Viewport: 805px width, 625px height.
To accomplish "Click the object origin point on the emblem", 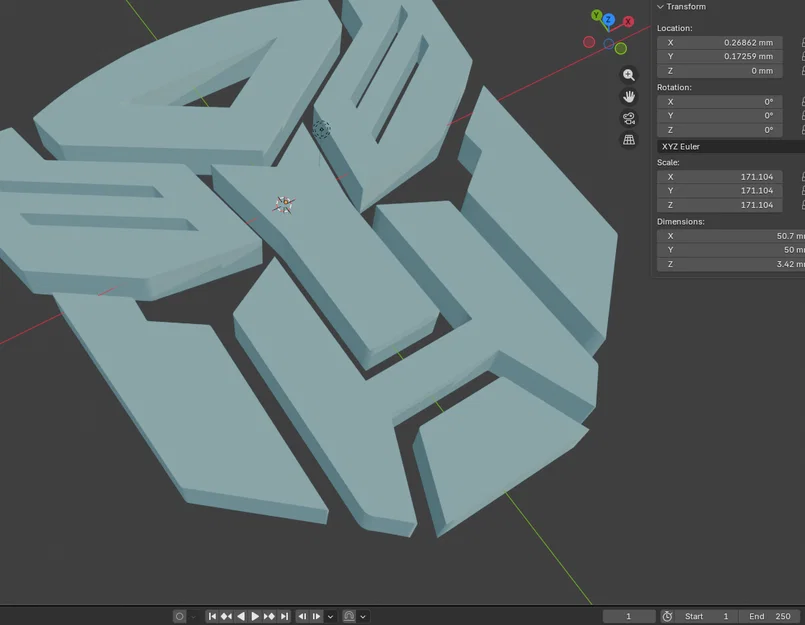I will click(285, 203).
